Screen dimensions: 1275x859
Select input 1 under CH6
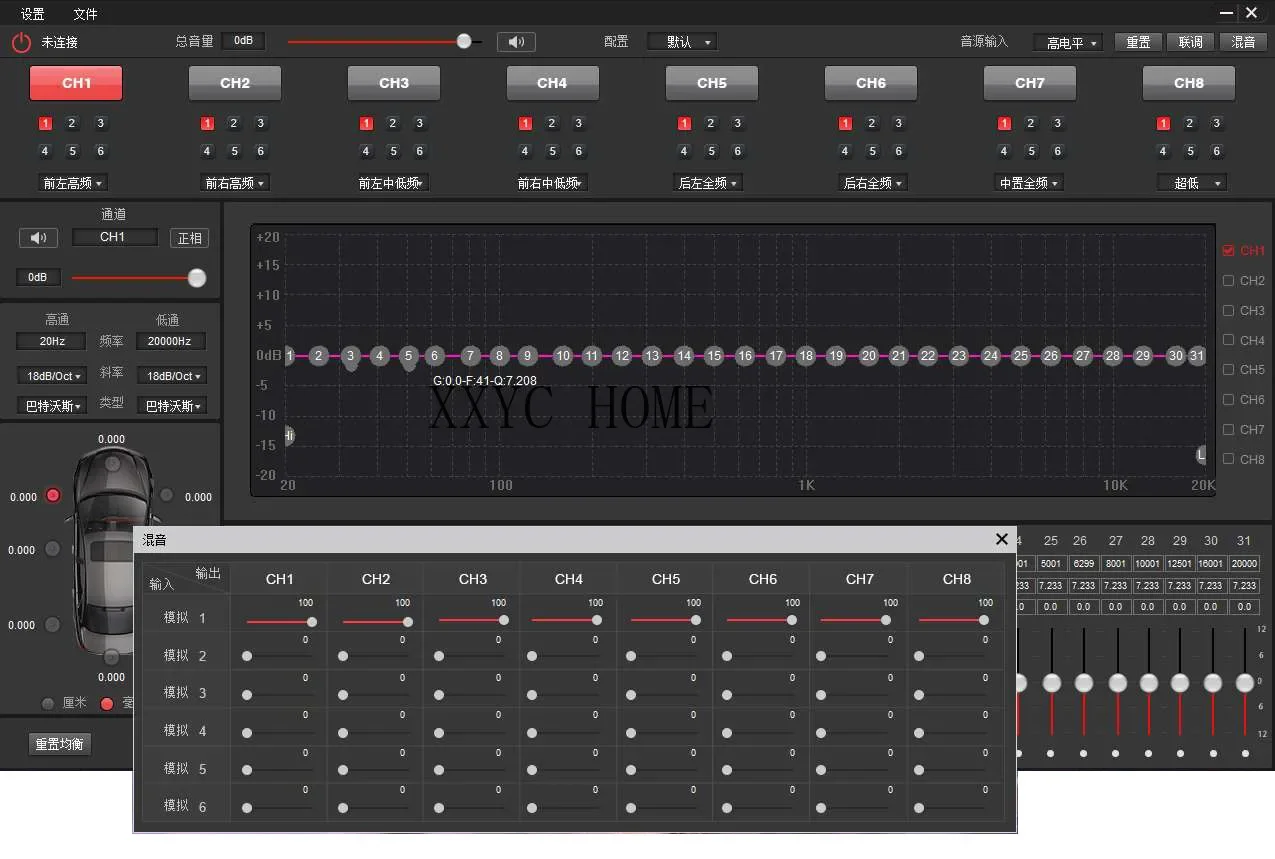click(x=845, y=124)
